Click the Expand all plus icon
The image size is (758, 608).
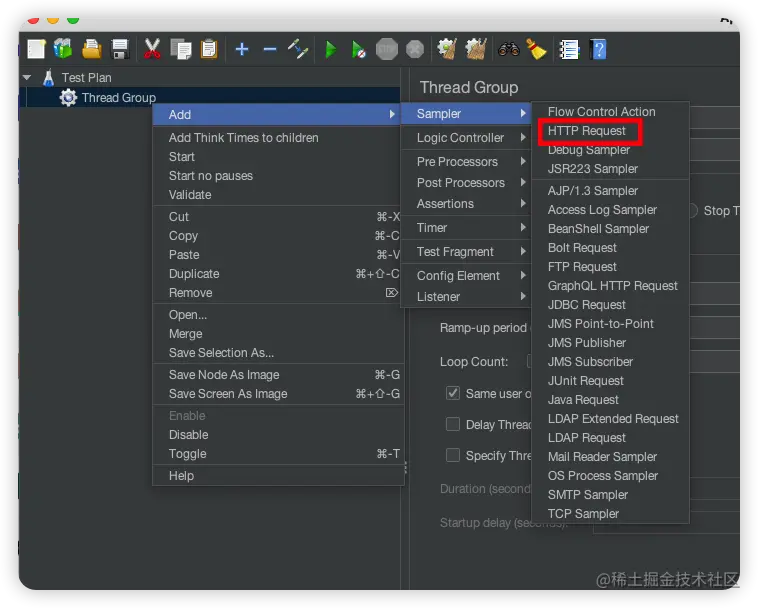[242, 49]
